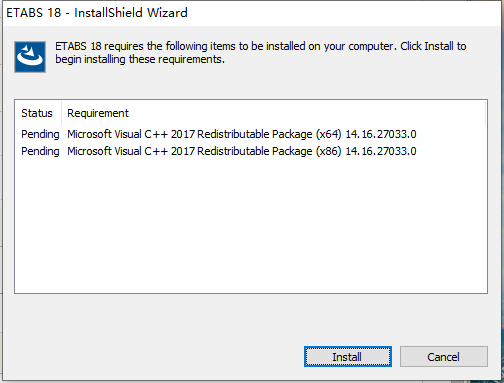Click the '(x64)' label in first row
504x383 pixels.
(x=329, y=134)
